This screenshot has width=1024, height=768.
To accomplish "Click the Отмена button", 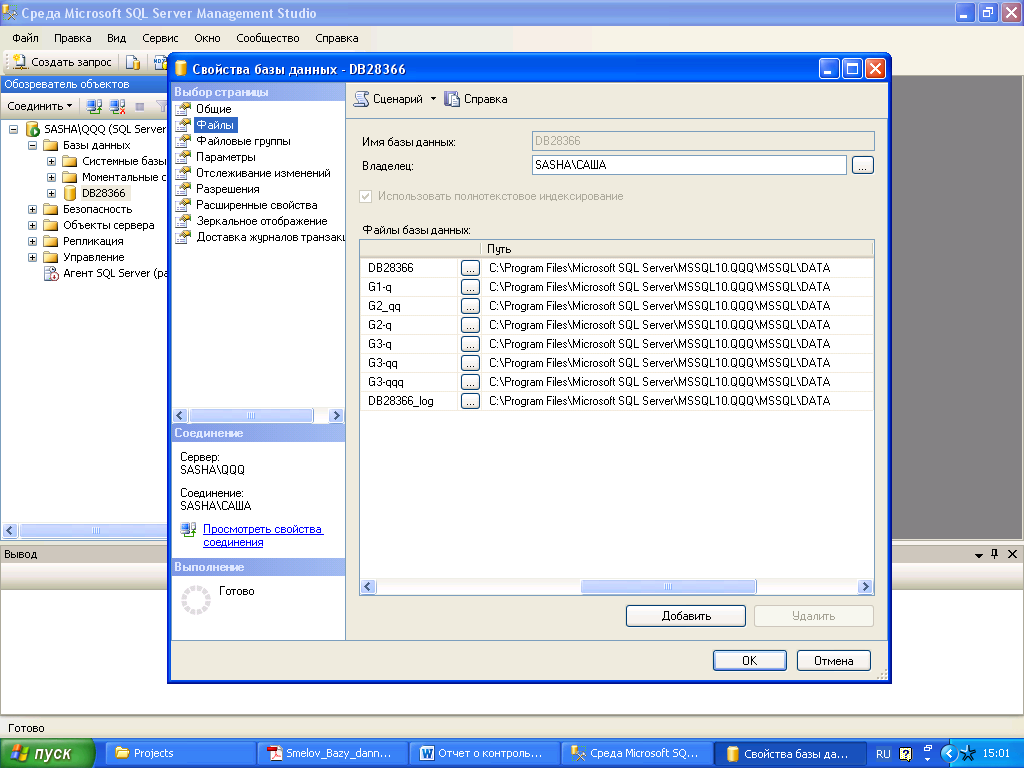I will coord(834,660).
